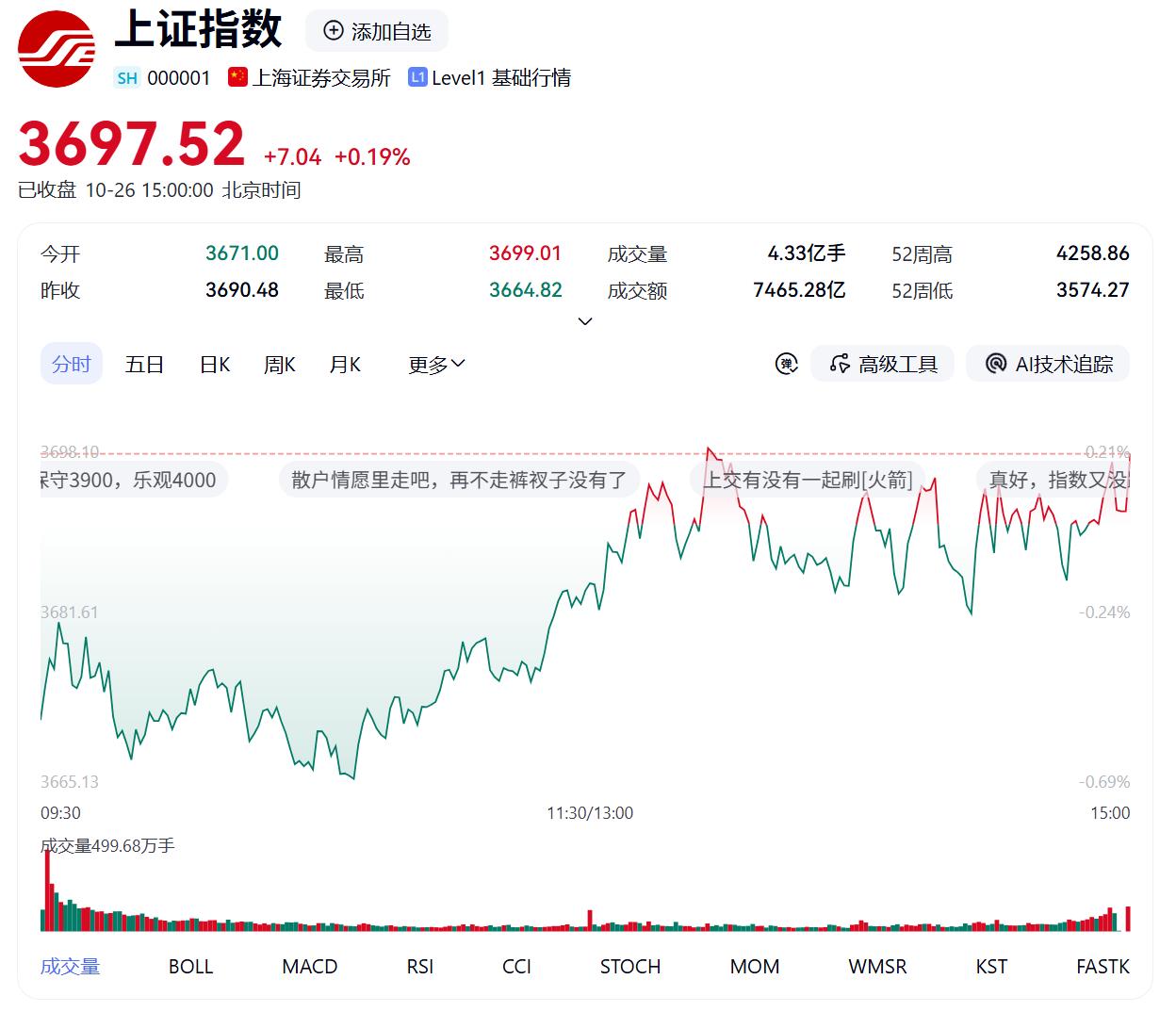Select MOM indicator

tap(755, 967)
